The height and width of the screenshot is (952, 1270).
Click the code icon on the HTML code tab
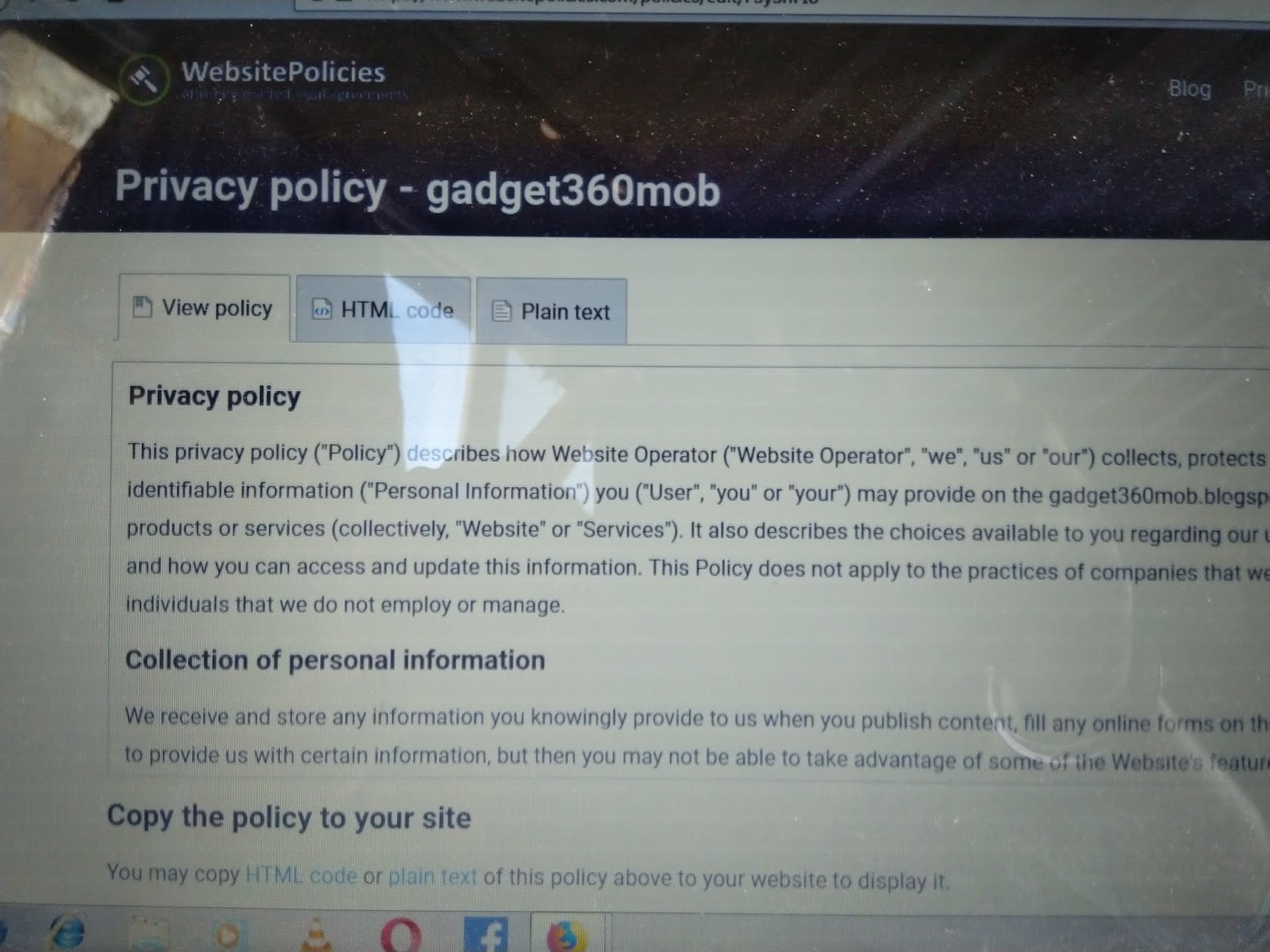click(x=321, y=309)
